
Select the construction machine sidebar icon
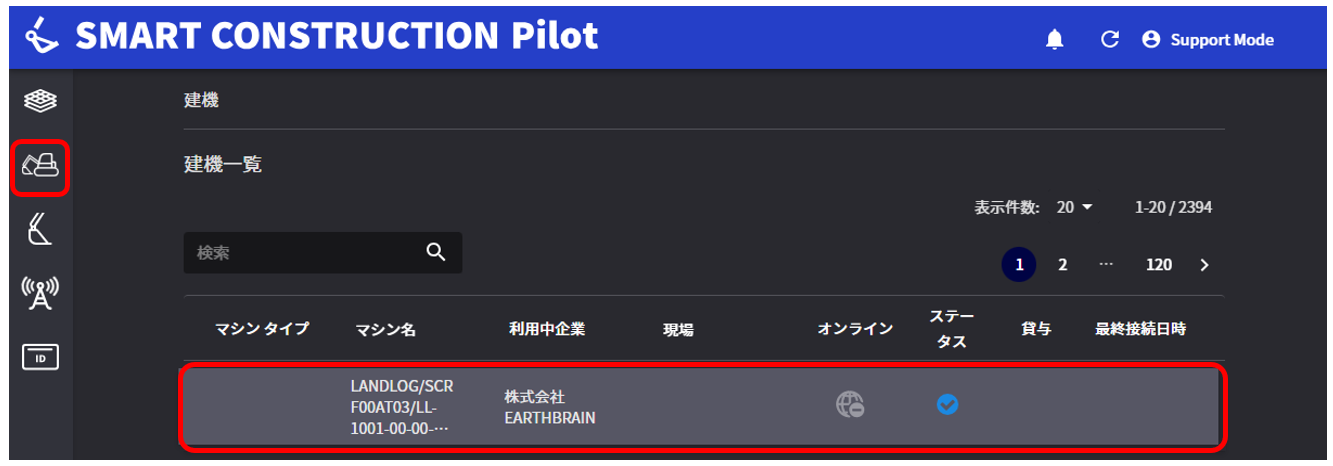point(41,167)
